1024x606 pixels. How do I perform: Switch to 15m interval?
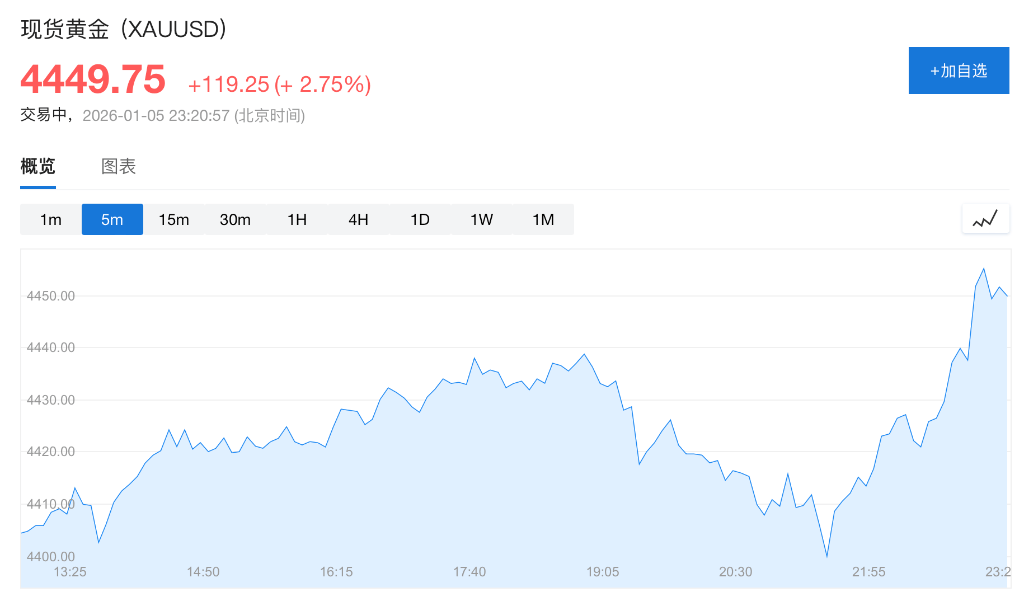pyautogui.click(x=174, y=220)
